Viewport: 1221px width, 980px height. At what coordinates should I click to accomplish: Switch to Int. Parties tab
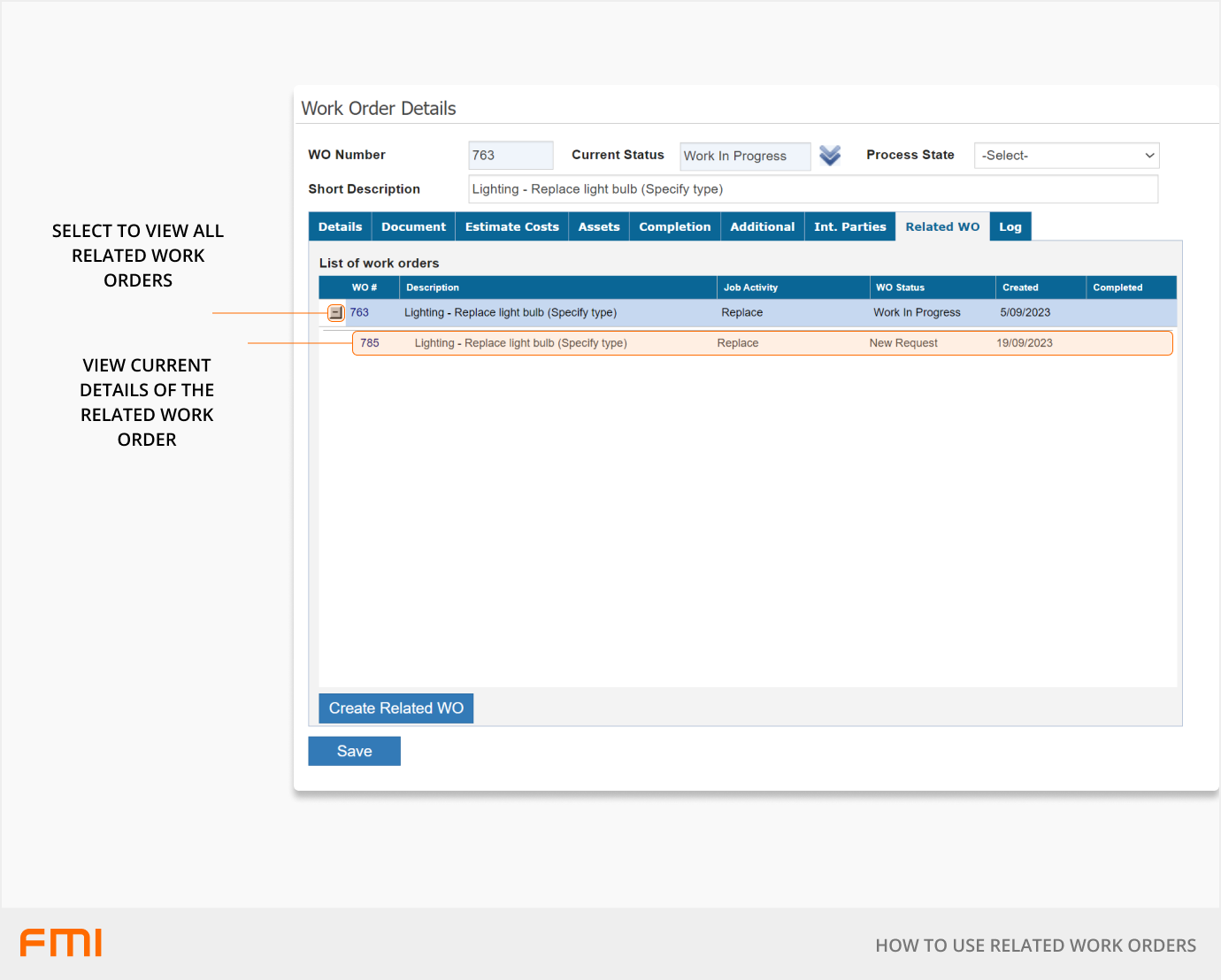[x=849, y=227]
